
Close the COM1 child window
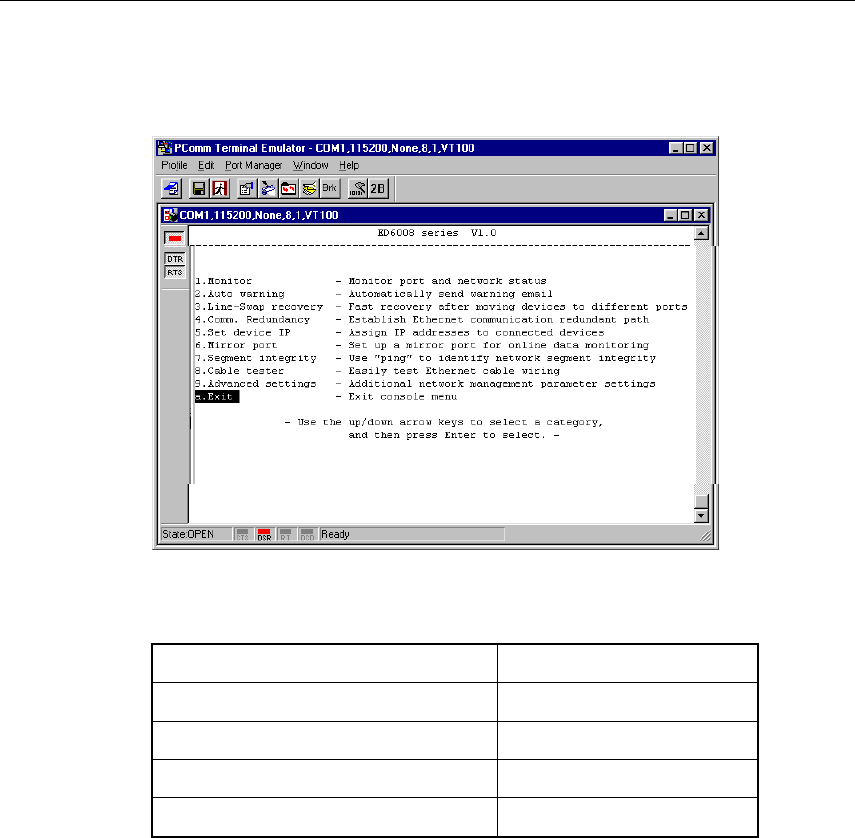coord(701,215)
